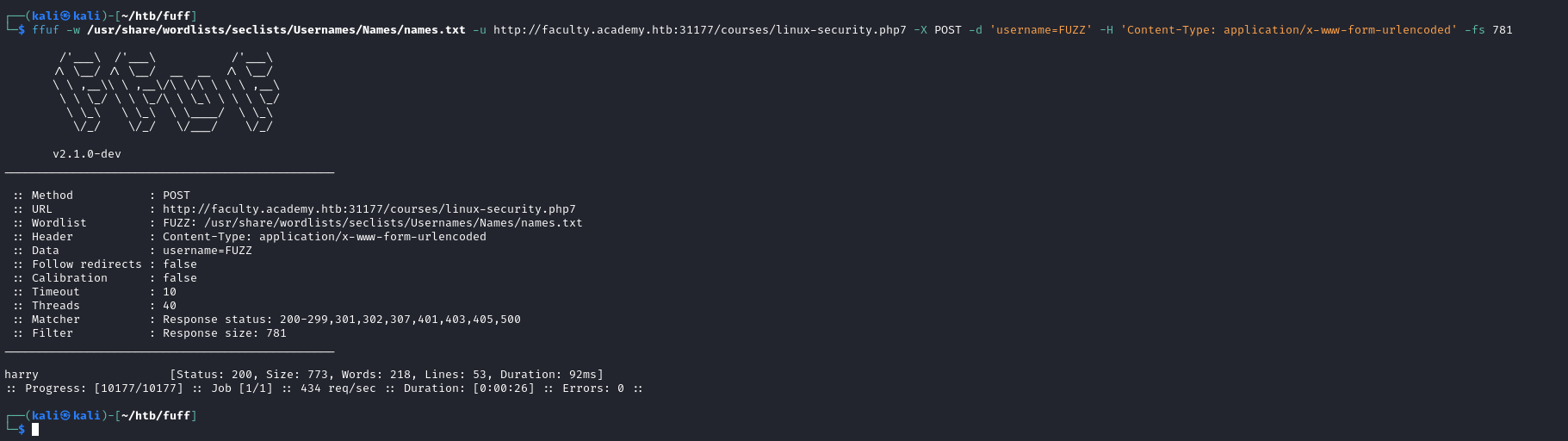Click the Threads value 40
Image resolution: width=1568 pixels, height=441 pixels.
tap(169, 306)
